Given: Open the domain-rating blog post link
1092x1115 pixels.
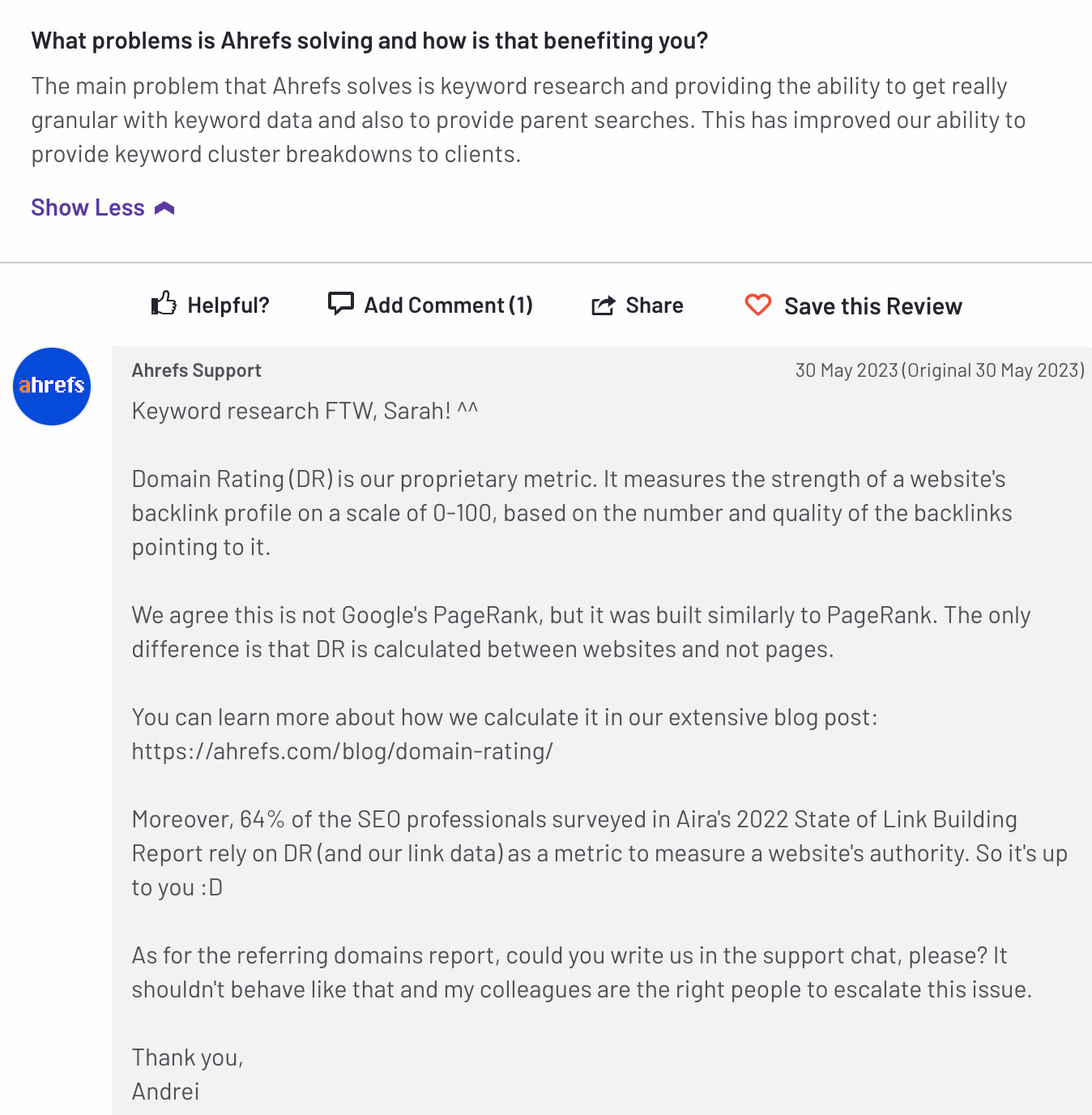Looking at the screenshot, I should click(343, 751).
